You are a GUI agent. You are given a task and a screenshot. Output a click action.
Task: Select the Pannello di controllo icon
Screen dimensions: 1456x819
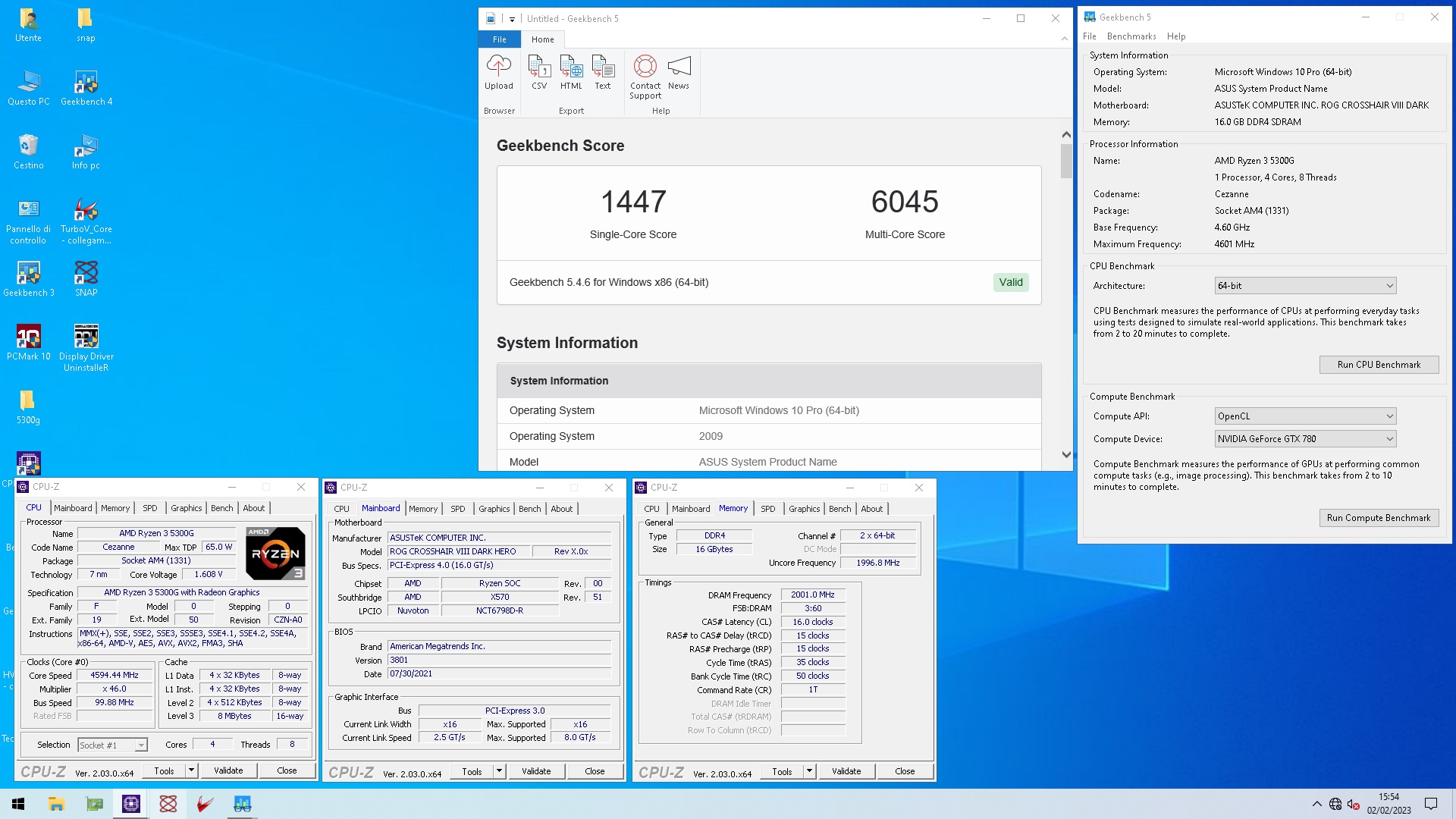coord(28,221)
